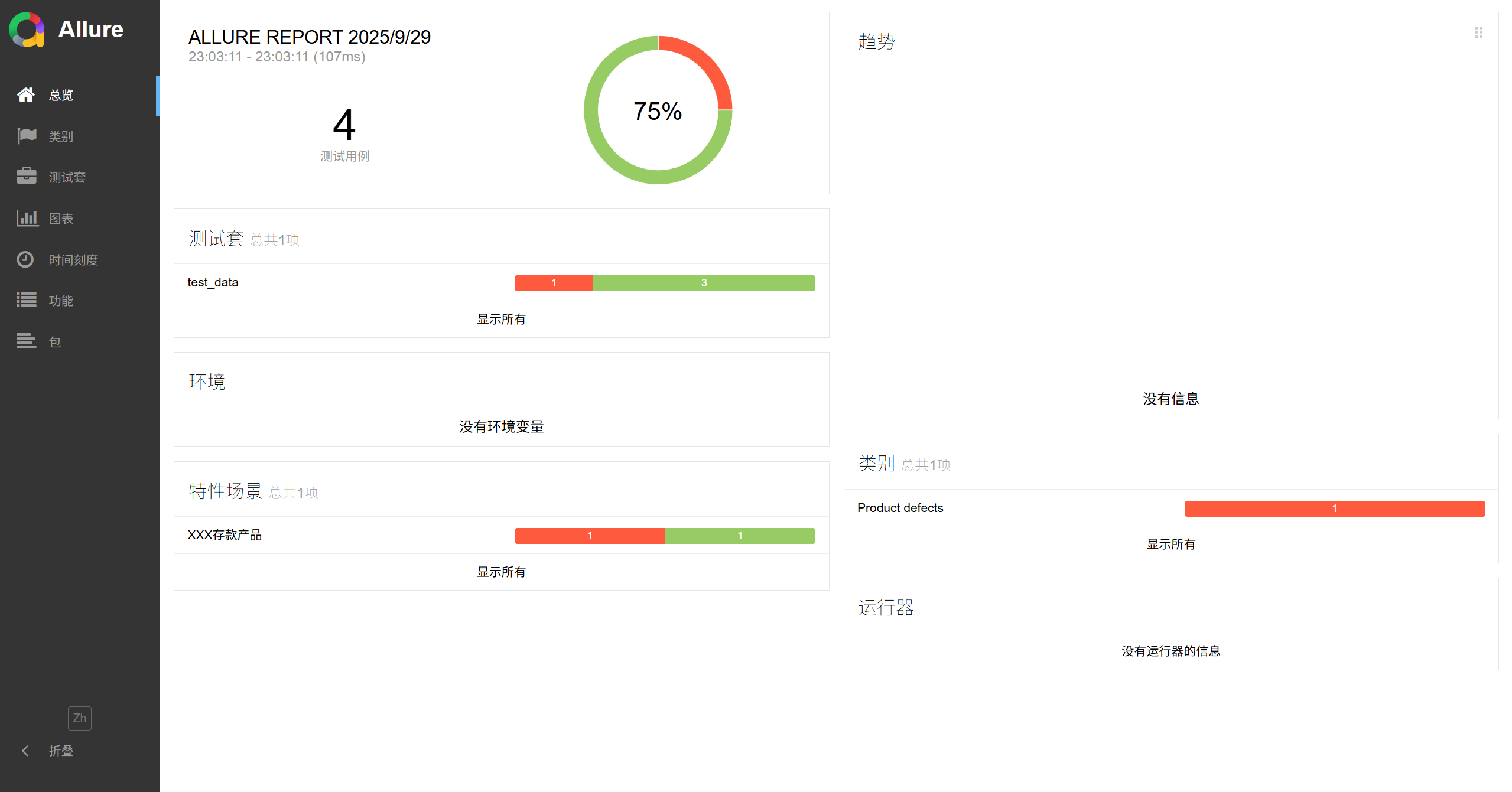Screen dimensions: 1512x792
Task: Open the 图表 bar chart icon
Action: (26, 218)
